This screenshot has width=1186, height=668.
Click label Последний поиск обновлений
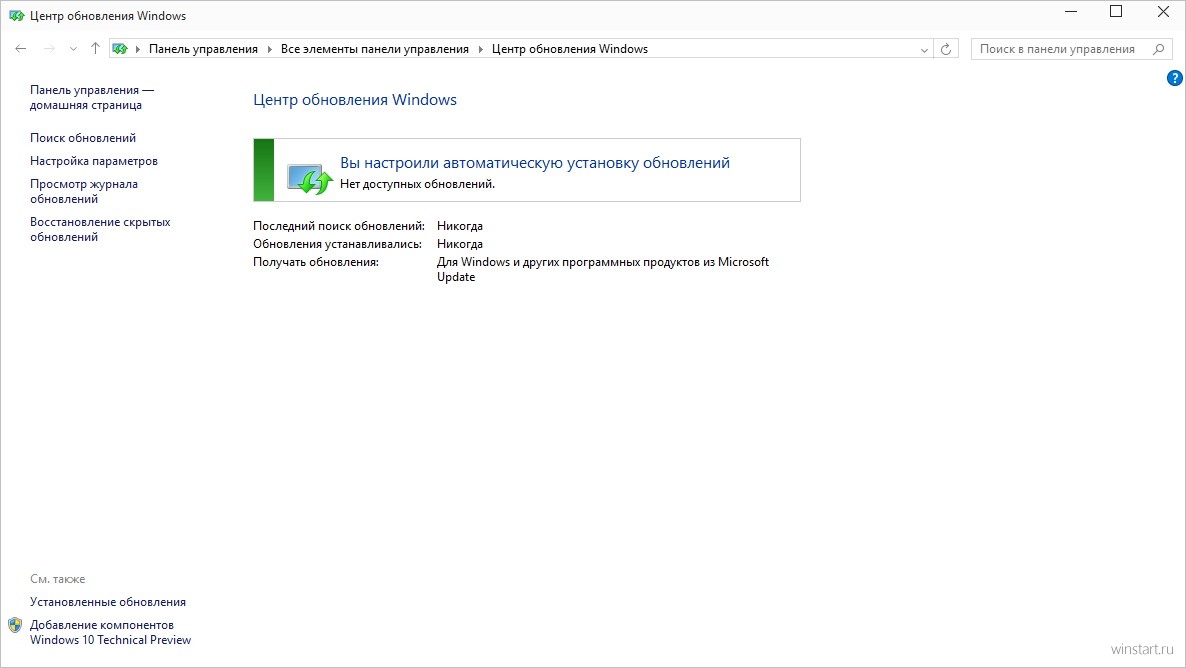339,226
